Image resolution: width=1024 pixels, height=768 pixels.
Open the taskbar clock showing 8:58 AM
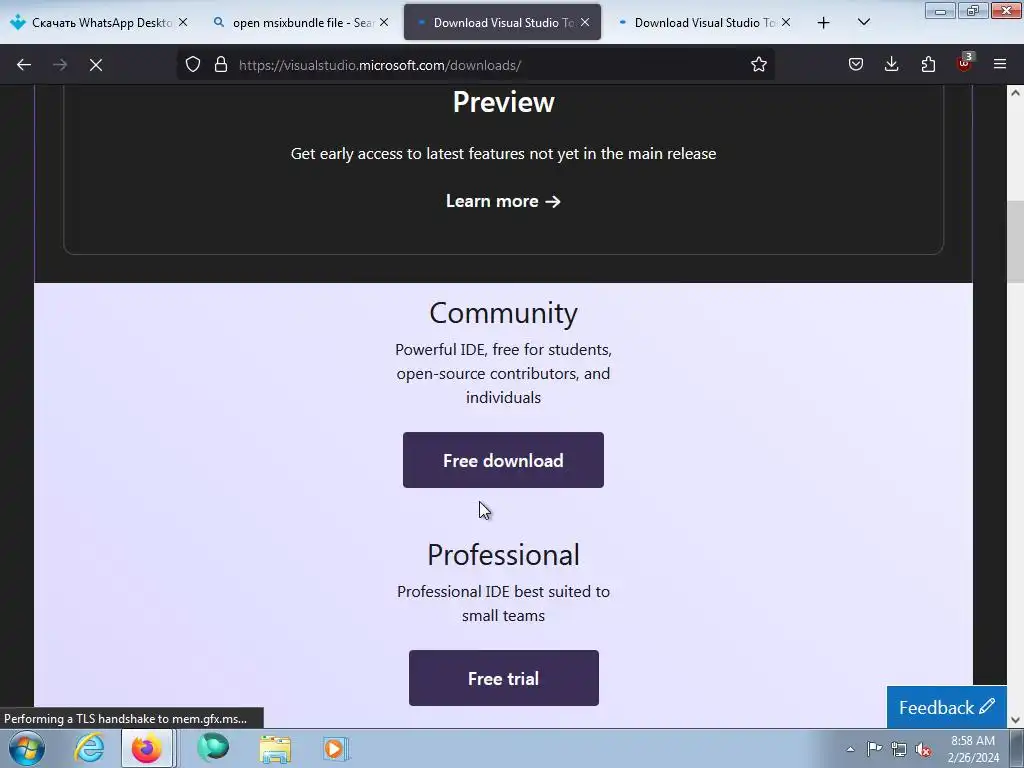point(973,749)
